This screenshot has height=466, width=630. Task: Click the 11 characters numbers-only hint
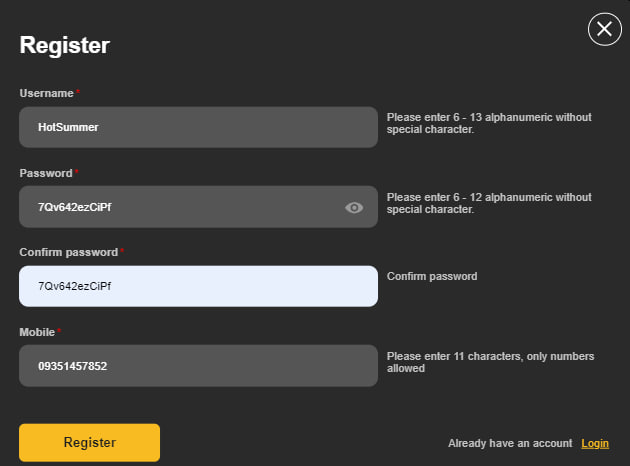click(x=490, y=362)
